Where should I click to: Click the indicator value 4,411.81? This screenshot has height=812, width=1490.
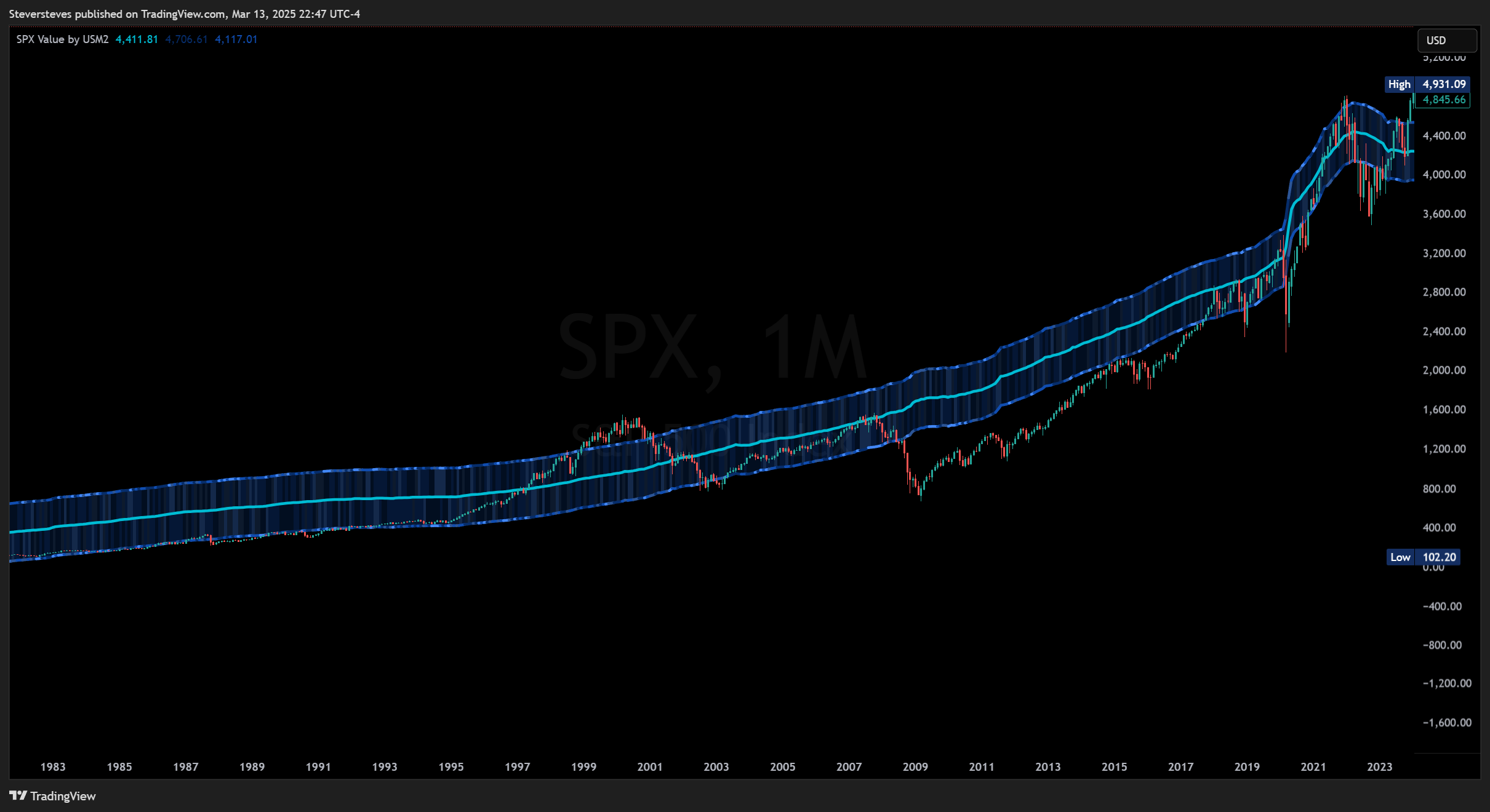coord(137,39)
